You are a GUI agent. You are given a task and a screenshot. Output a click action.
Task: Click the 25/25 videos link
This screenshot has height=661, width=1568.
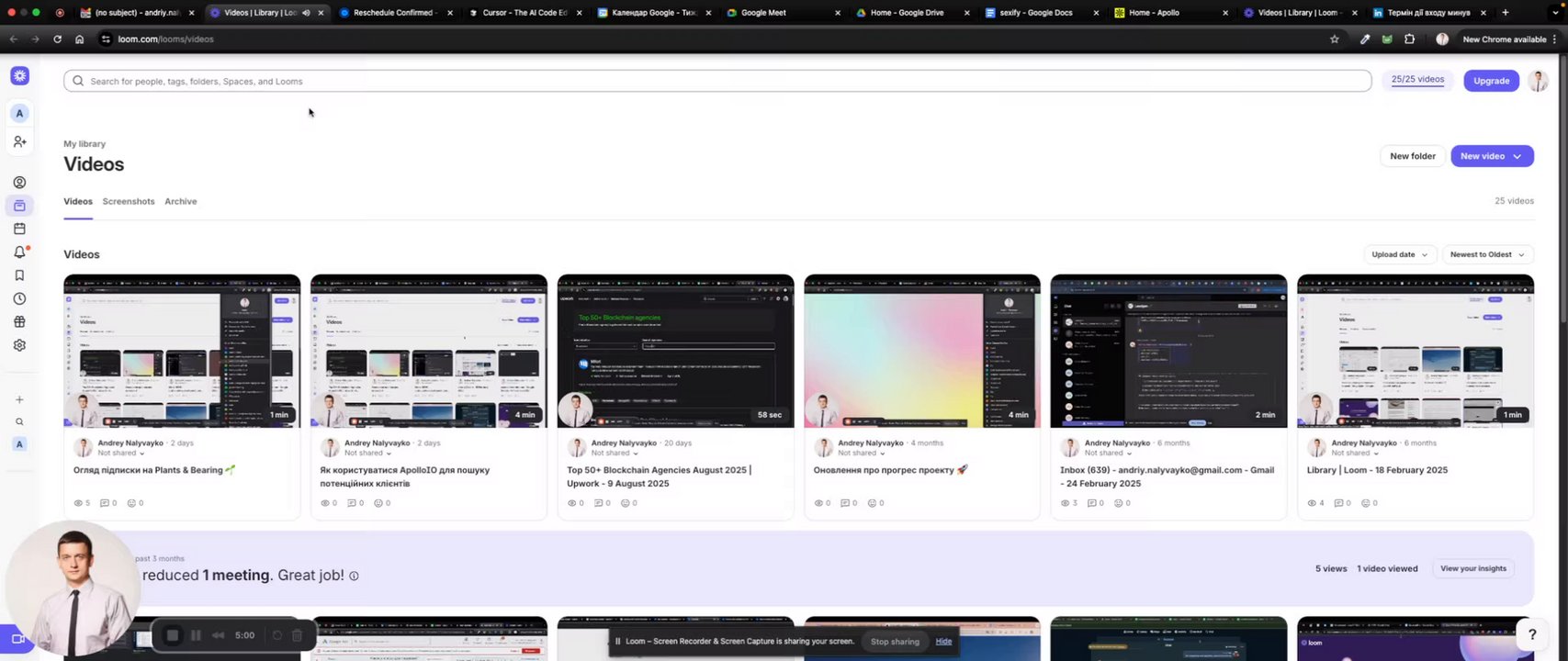[x=1417, y=80]
